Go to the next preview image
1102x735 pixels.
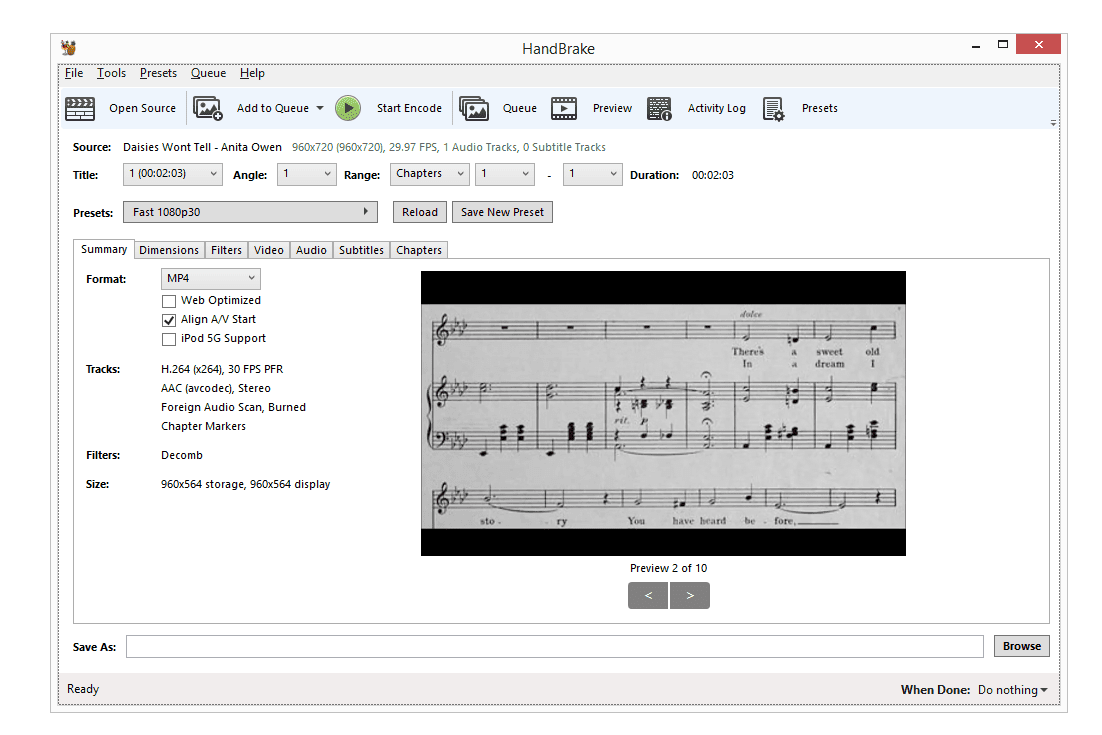pyautogui.click(x=689, y=596)
